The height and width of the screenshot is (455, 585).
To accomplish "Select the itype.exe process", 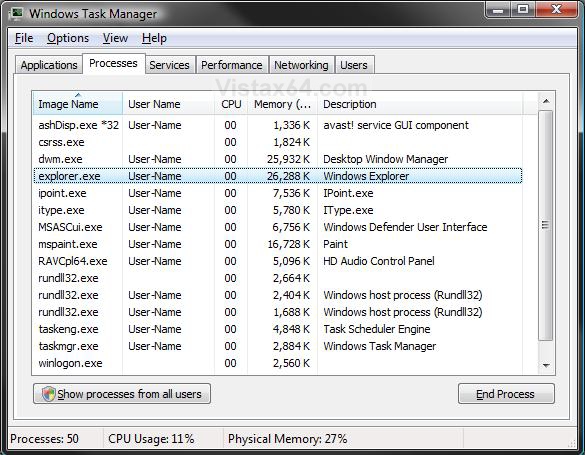I will (x=278, y=210).
